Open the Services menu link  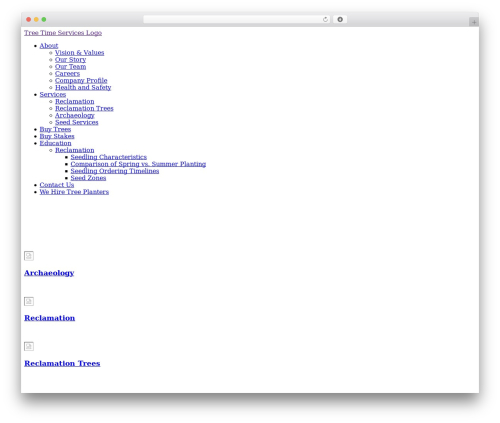(53, 94)
